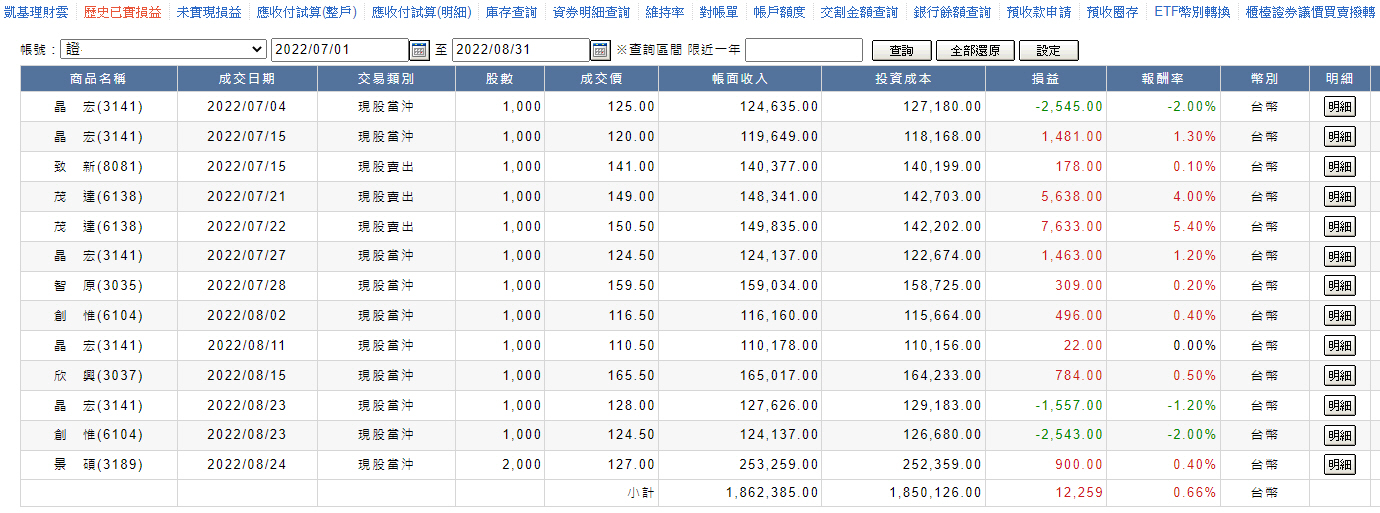
Task: Open the 庫存查詢 tab
Action: coord(511,13)
